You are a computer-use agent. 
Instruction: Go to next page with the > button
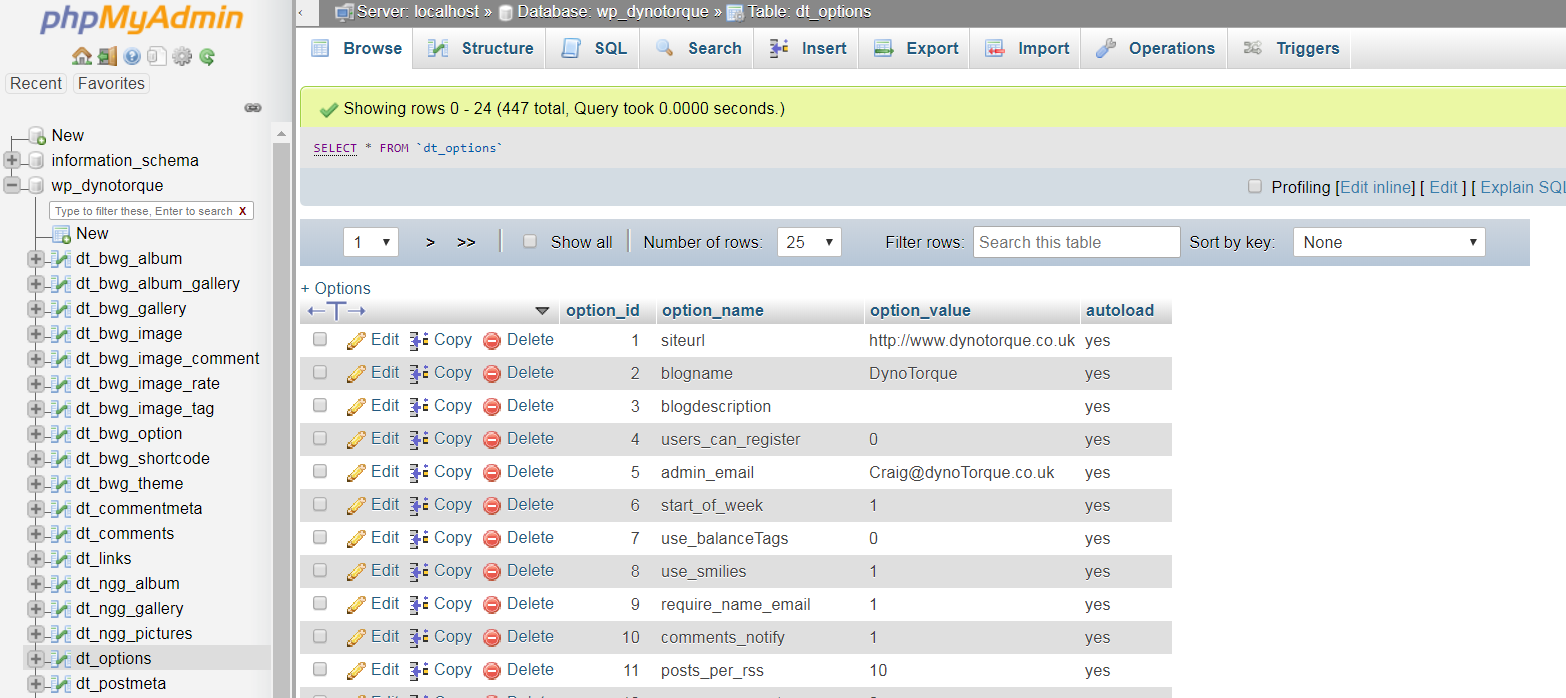(x=430, y=242)
